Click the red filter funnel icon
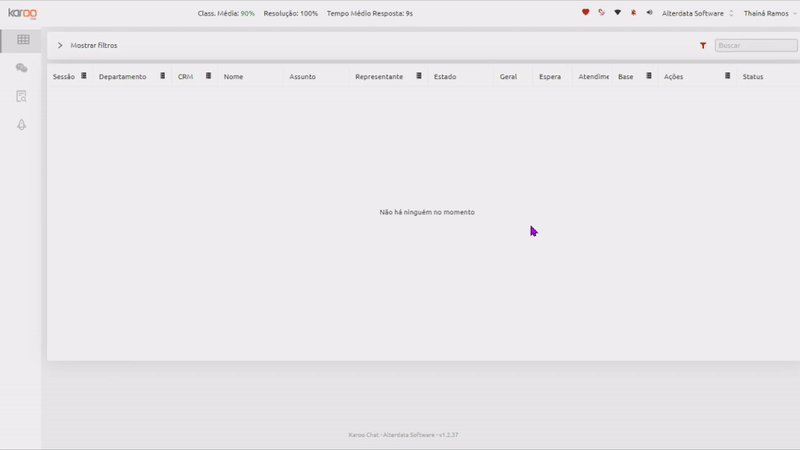Screen dimensions: 800x450 click(703, 45)
